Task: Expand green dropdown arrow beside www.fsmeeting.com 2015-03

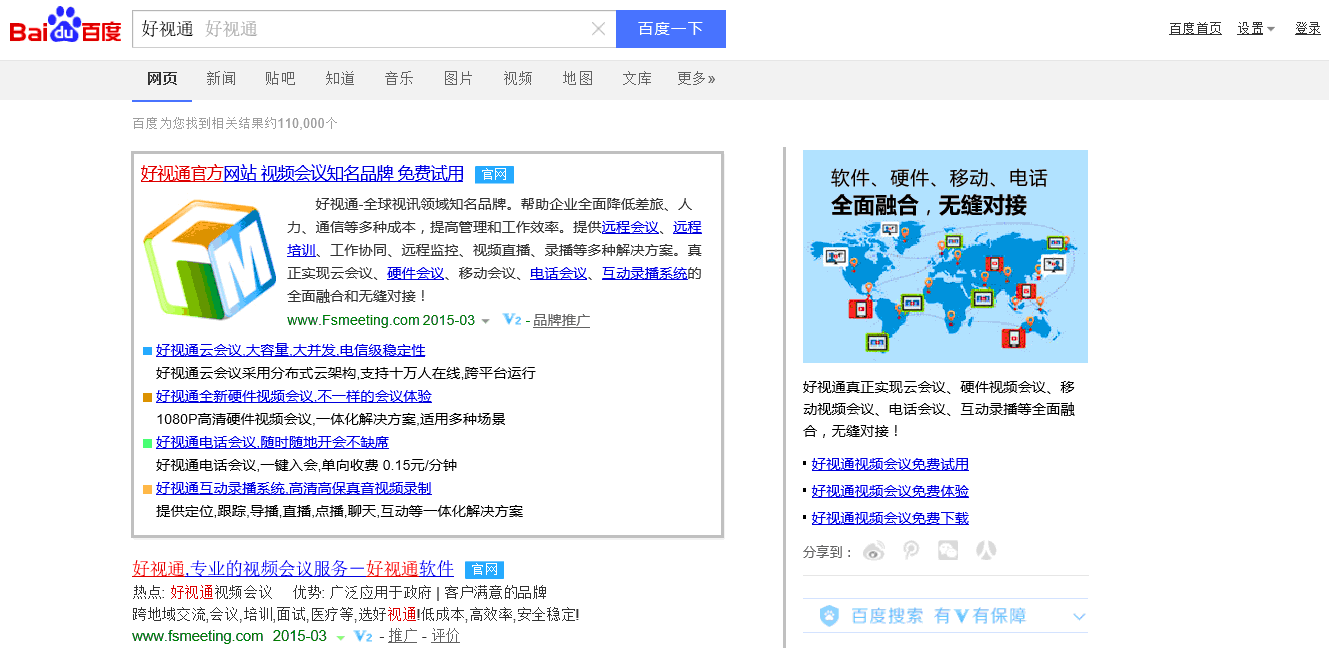Action: click(340, 637)
